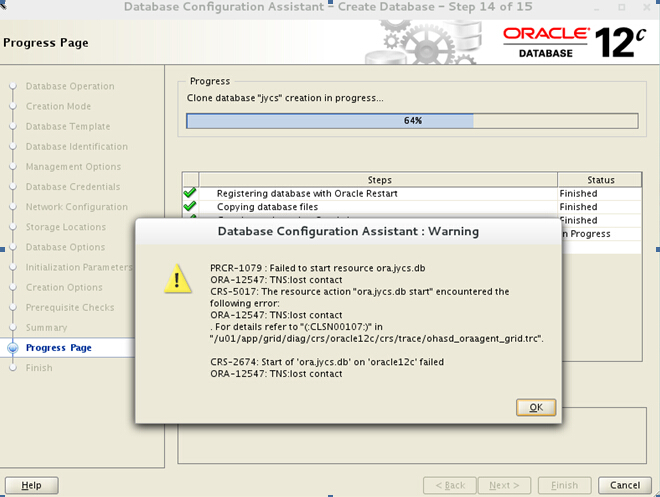Viewport: 660px width, 497px height.
Task: Click the Oracle Database 12c logo
Action: click(574, 42)
